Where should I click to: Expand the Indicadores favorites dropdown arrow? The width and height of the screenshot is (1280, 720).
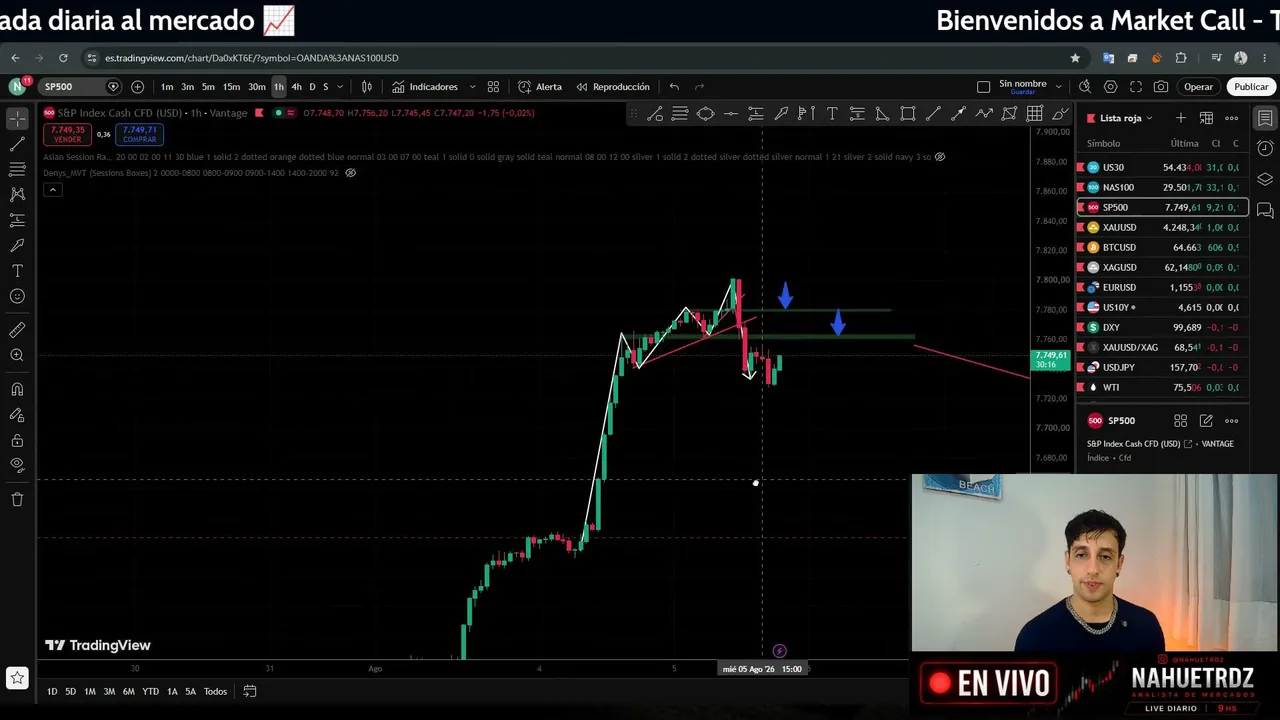point(472,87)
